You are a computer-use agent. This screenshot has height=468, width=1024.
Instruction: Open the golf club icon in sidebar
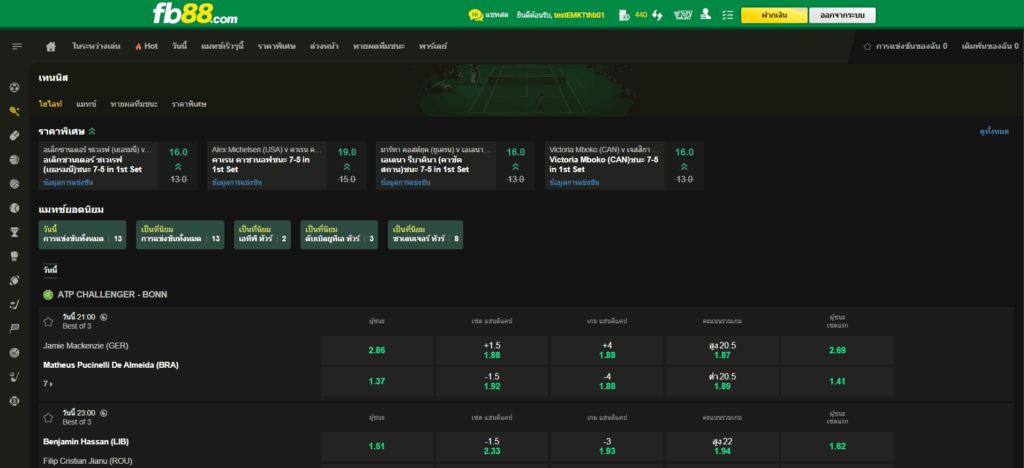tap(14, 377)
